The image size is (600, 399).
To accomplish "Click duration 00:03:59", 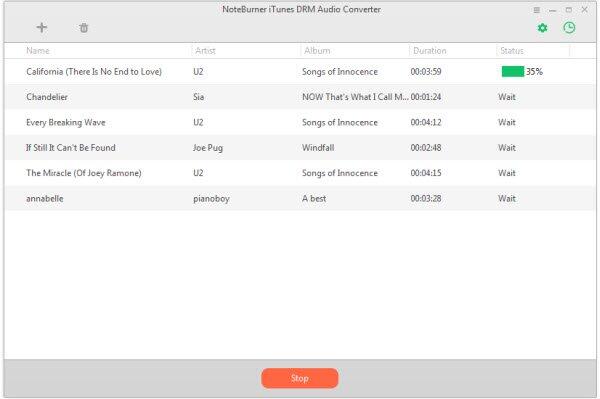I will pos(426,72).
